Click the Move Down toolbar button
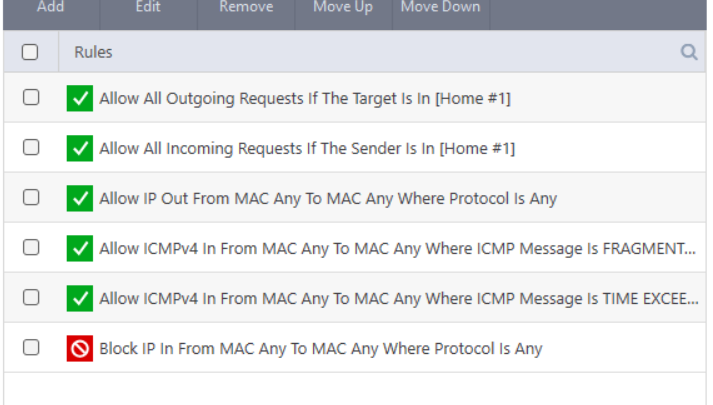The width and height of the screenshot is (713, 405). [441, 8]
